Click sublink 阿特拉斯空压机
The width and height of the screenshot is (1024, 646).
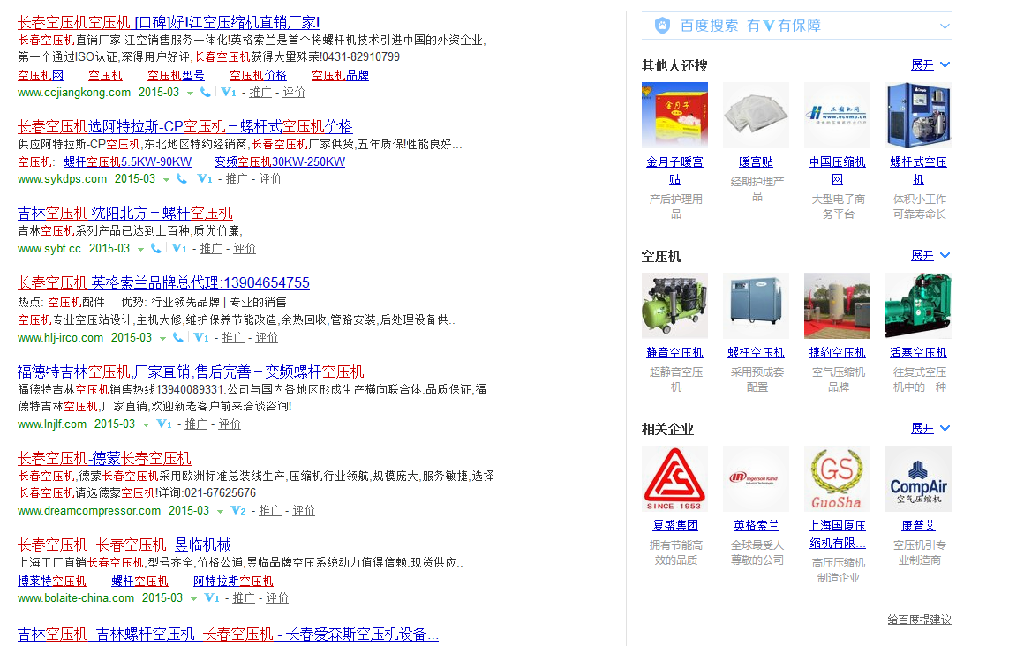click(x=233, y=581)
